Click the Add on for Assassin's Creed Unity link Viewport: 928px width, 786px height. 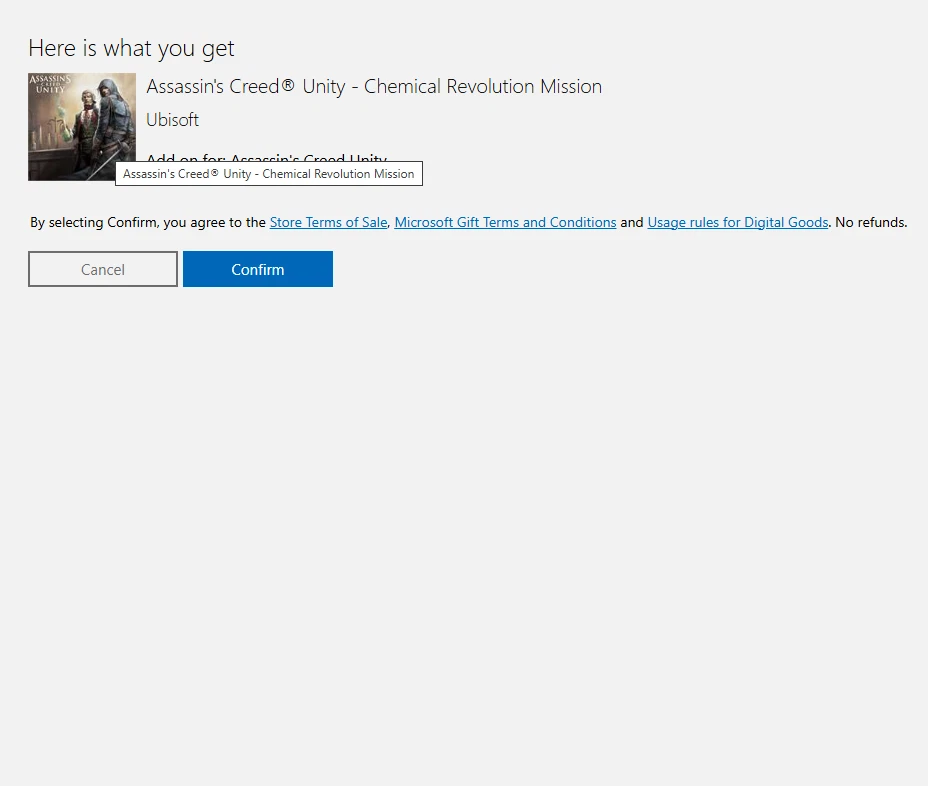266,158
